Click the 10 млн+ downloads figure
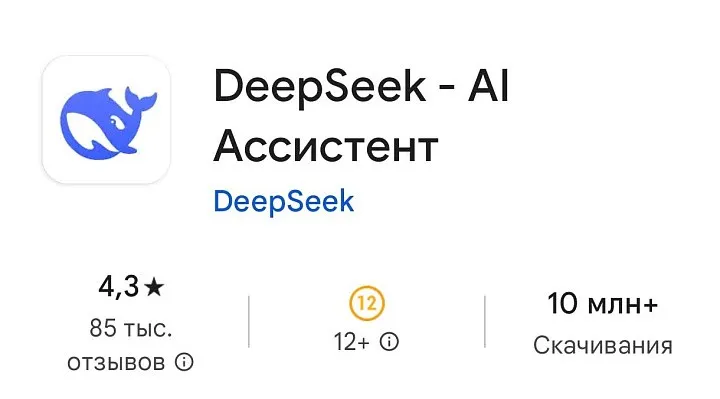The image size is (720, 399). (x=603, y=303)
